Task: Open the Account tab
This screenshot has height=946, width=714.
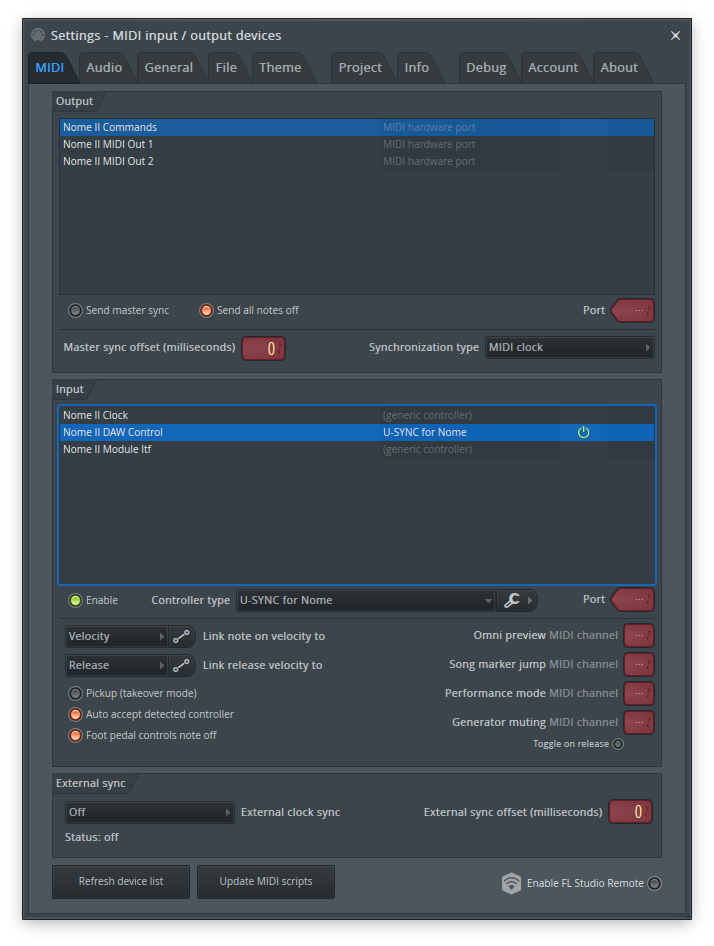Action: [x=553, y=68]
